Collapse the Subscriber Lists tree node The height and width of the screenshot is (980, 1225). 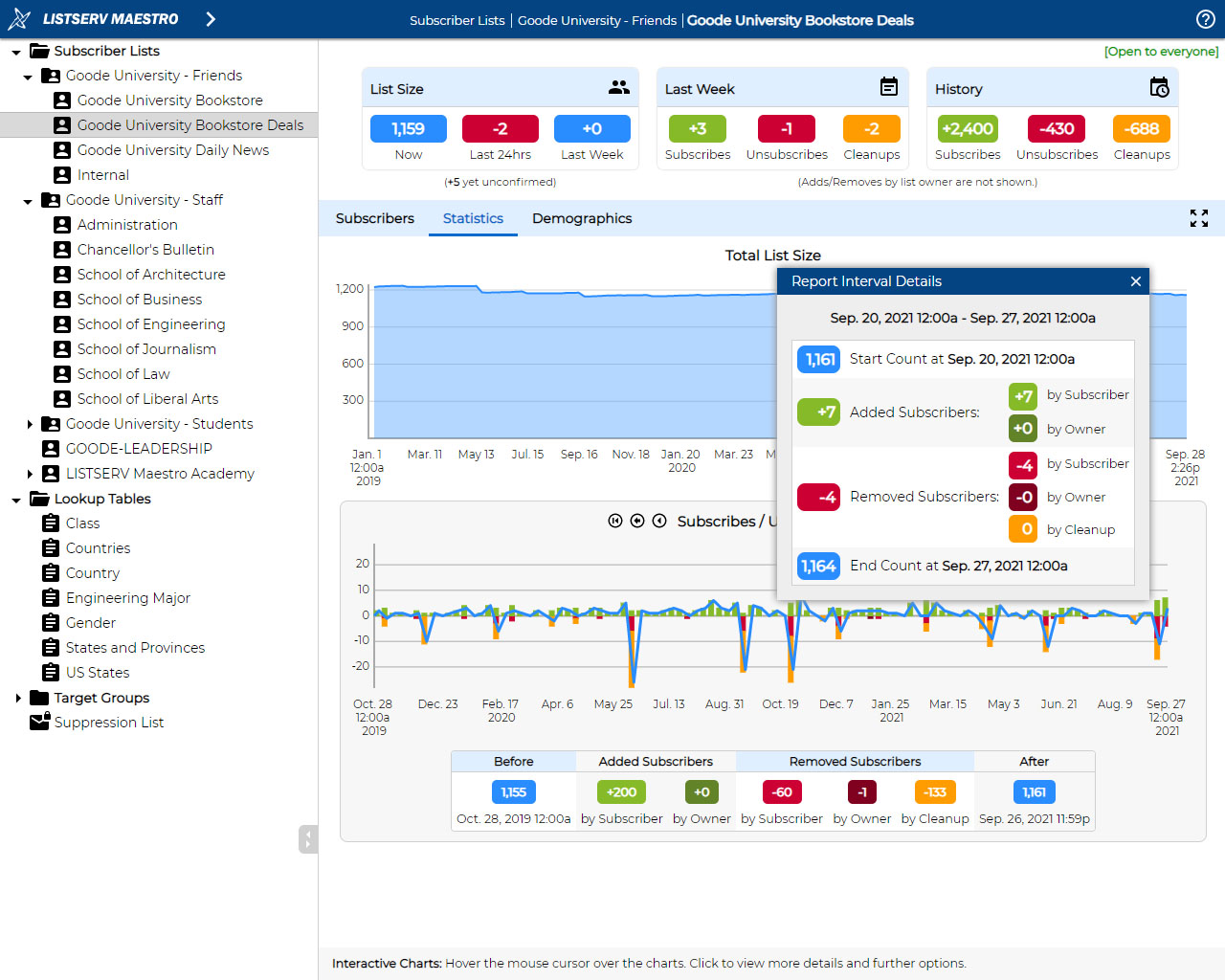[x=16, y=52]
